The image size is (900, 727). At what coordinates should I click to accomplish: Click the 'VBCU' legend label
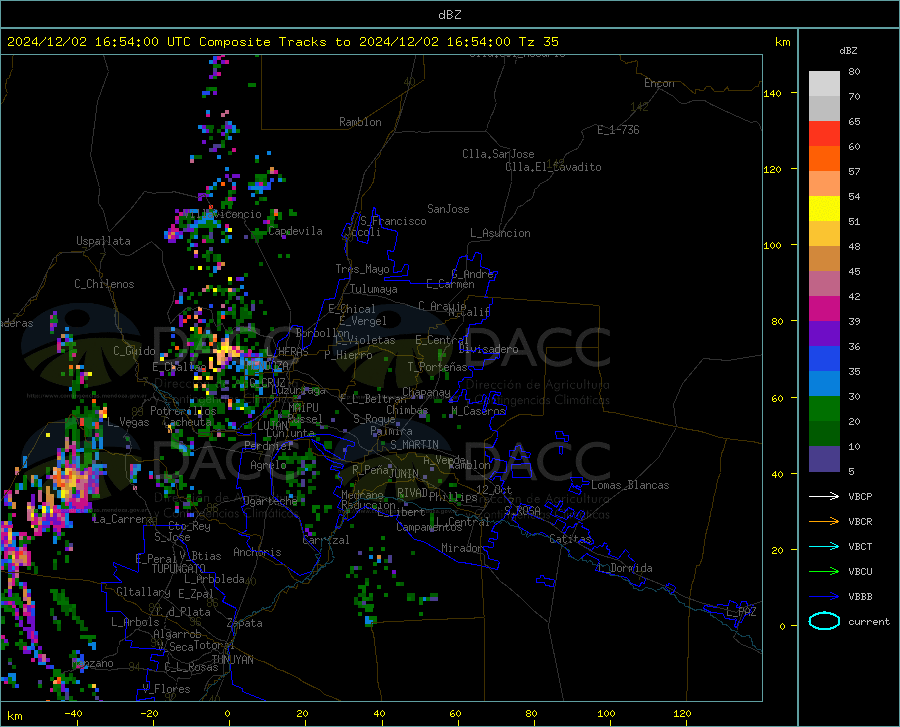click(860, 572)
